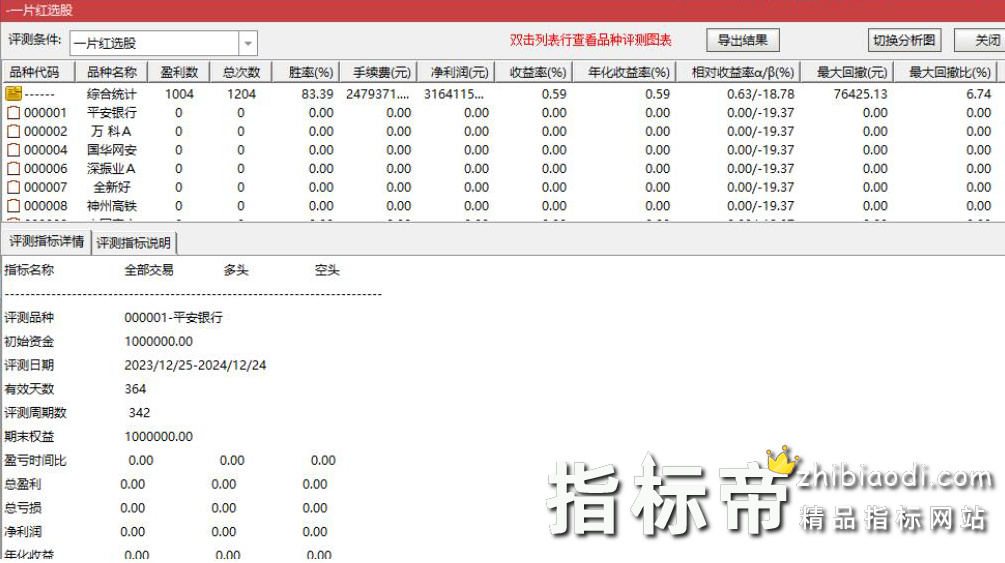The height and width of the screenshot is (563, 1005).
Task: Click the 000001-平安银行 评测品种 value
Action: [173, 317]
